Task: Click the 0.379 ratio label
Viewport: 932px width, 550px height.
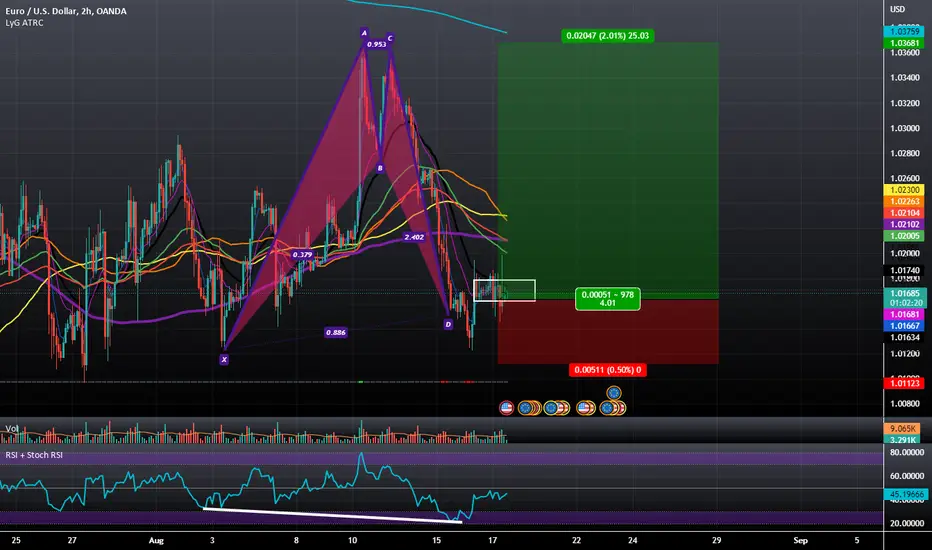Action: [303, 255]
